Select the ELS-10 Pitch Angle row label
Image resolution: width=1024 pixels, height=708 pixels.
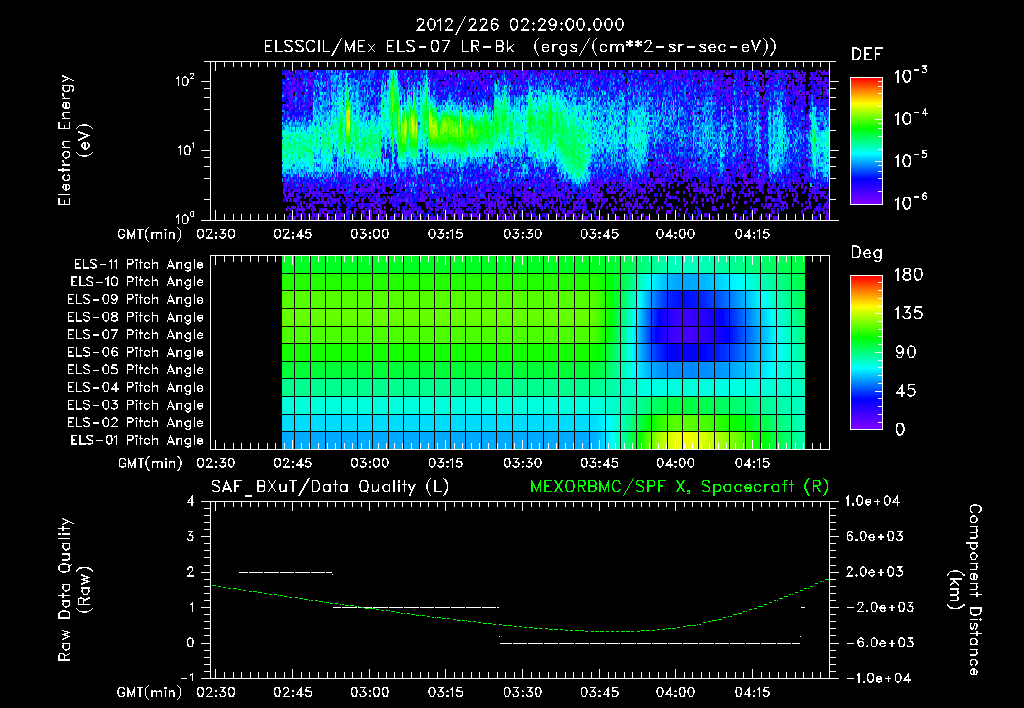tap(137, 282)
